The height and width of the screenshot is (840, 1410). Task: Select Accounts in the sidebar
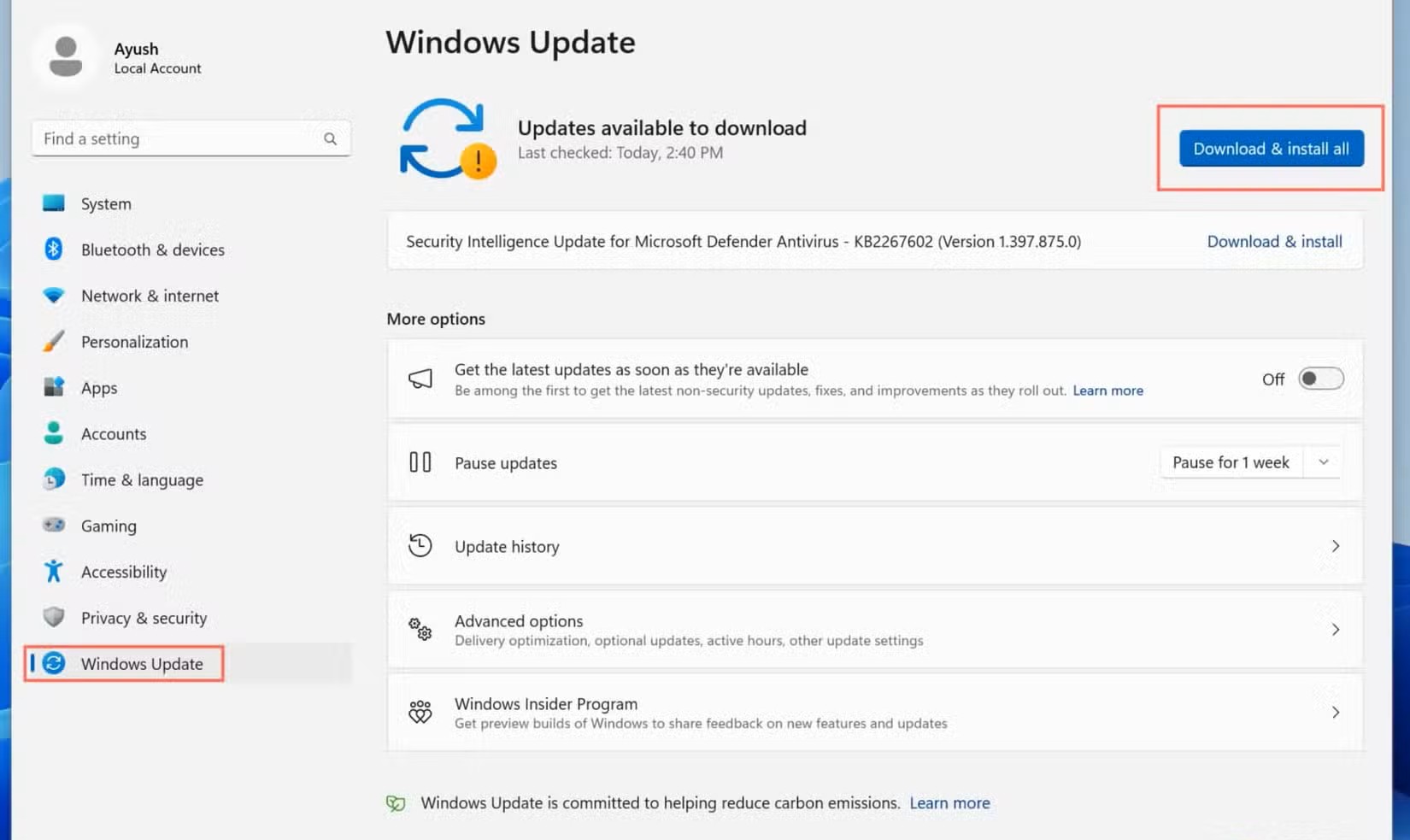113,433
